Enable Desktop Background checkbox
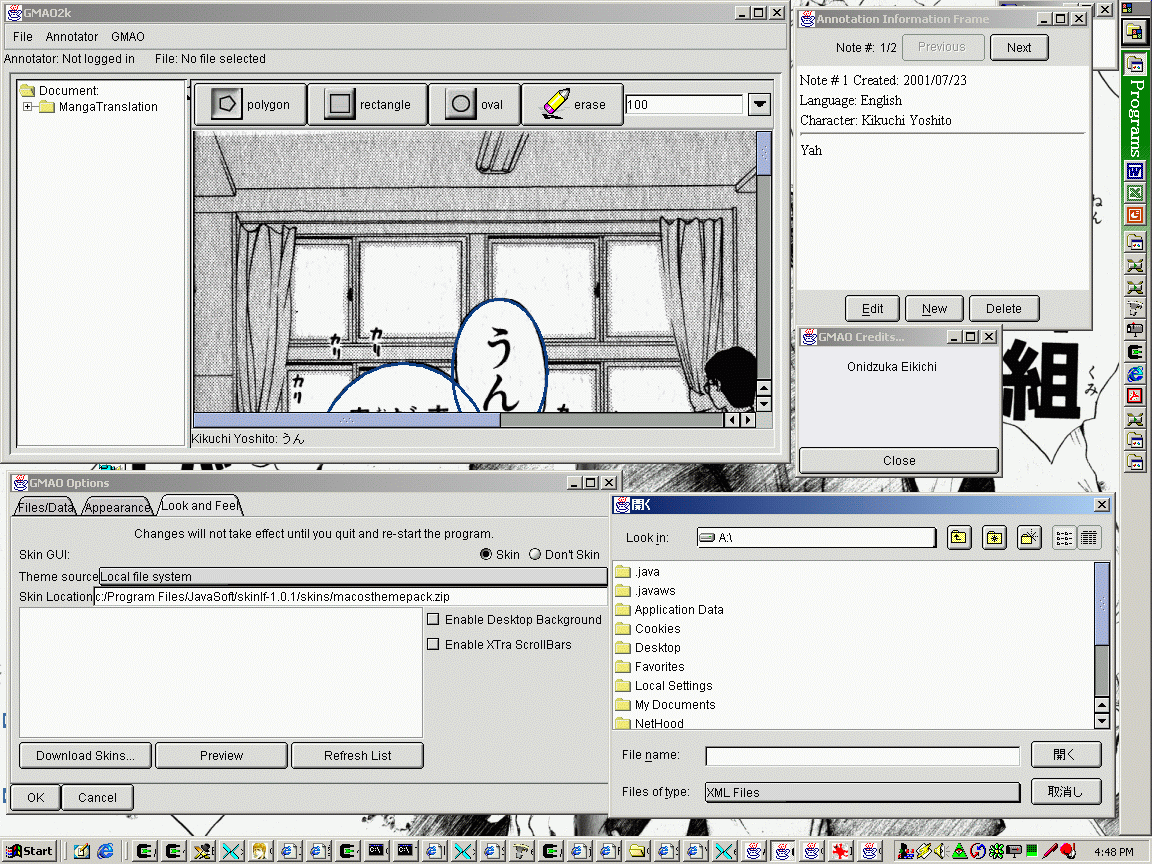Screen dimensions: 1152x864 [433, 619]
